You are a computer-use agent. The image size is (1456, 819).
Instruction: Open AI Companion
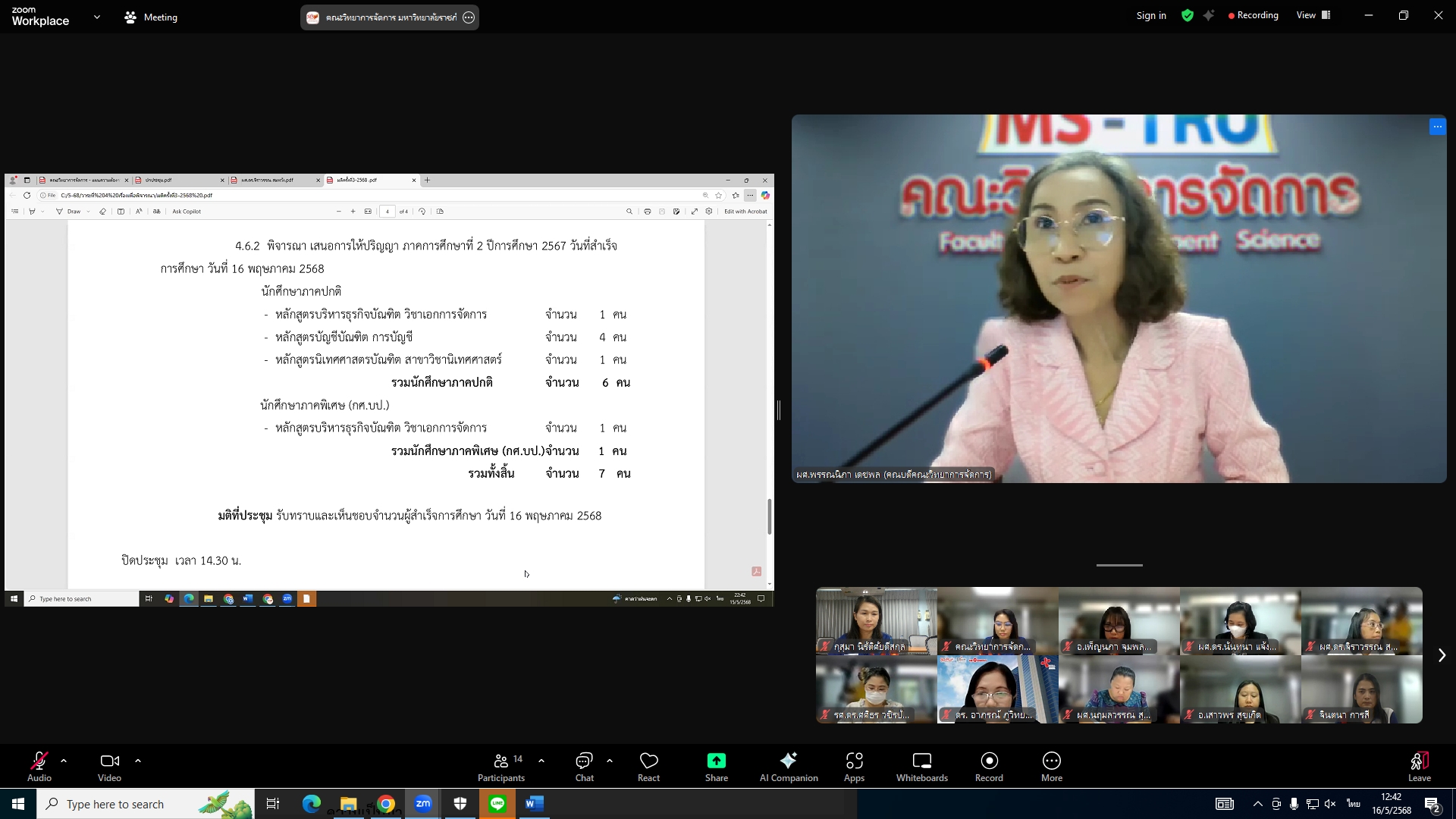pos(789,766)
